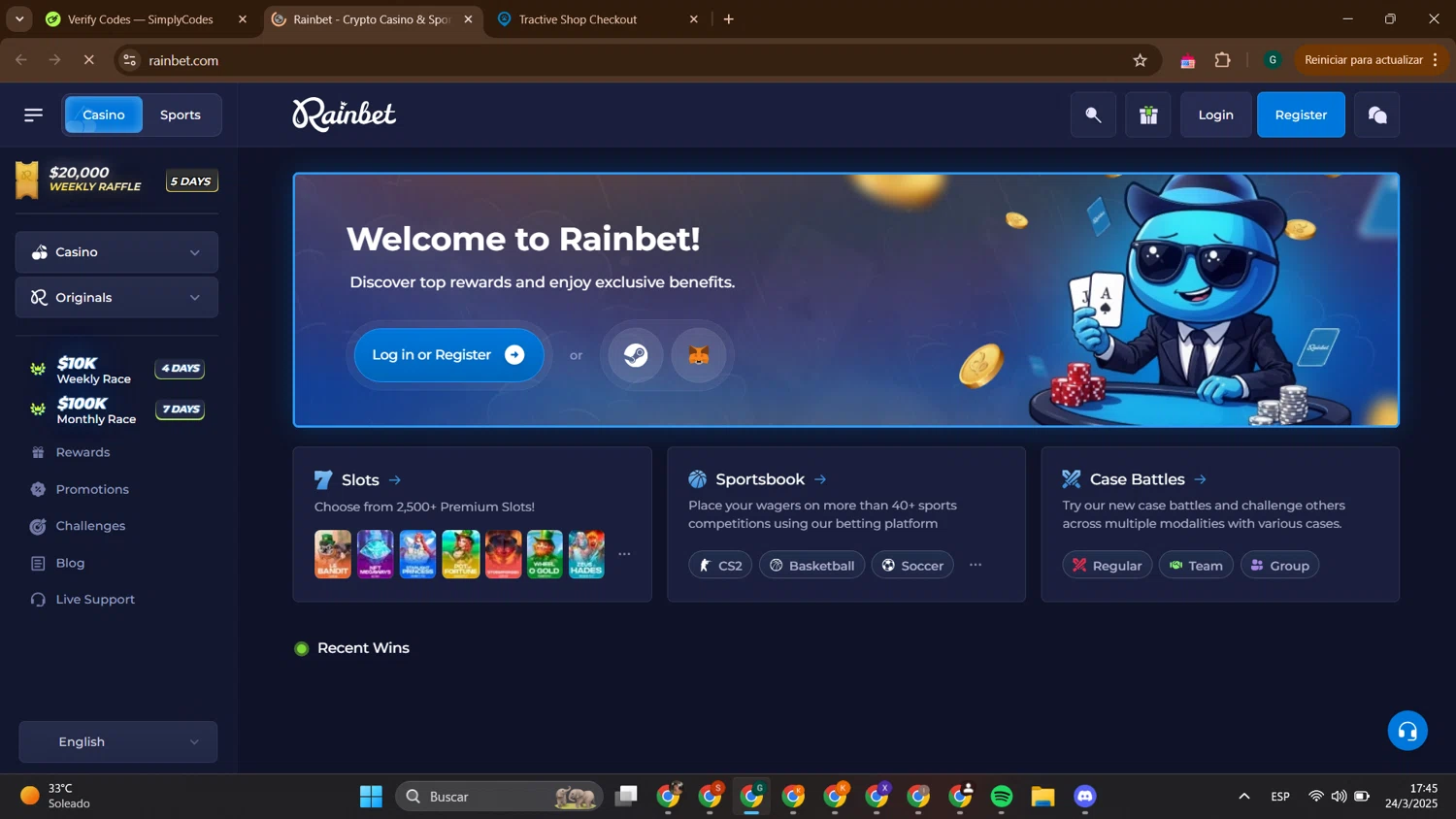Image resolution: width=1456 pixels, height=819 pixels.
Task: Select the Team case battle mode
Action: [x=1196, y=566]
